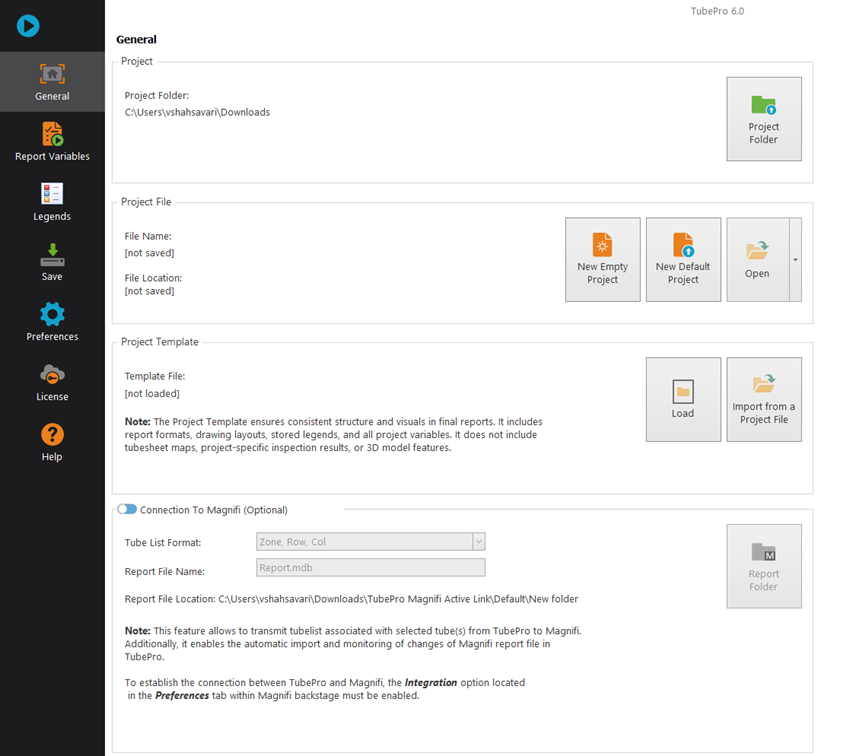Click Import from a Project File
855x756 pixels.
coord(763,397)
